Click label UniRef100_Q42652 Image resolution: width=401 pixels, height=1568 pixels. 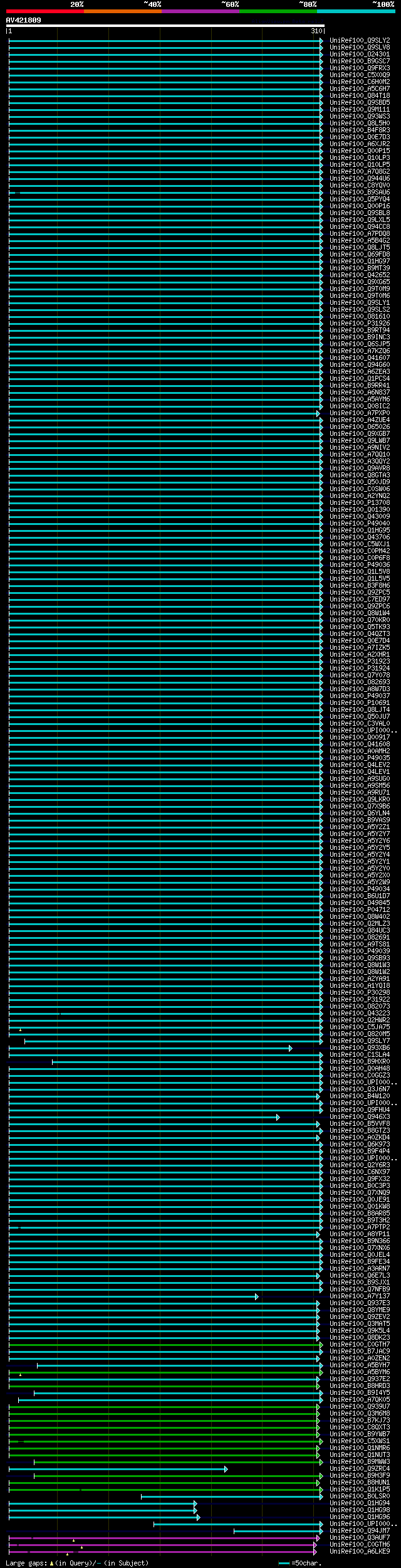[360, 275]
